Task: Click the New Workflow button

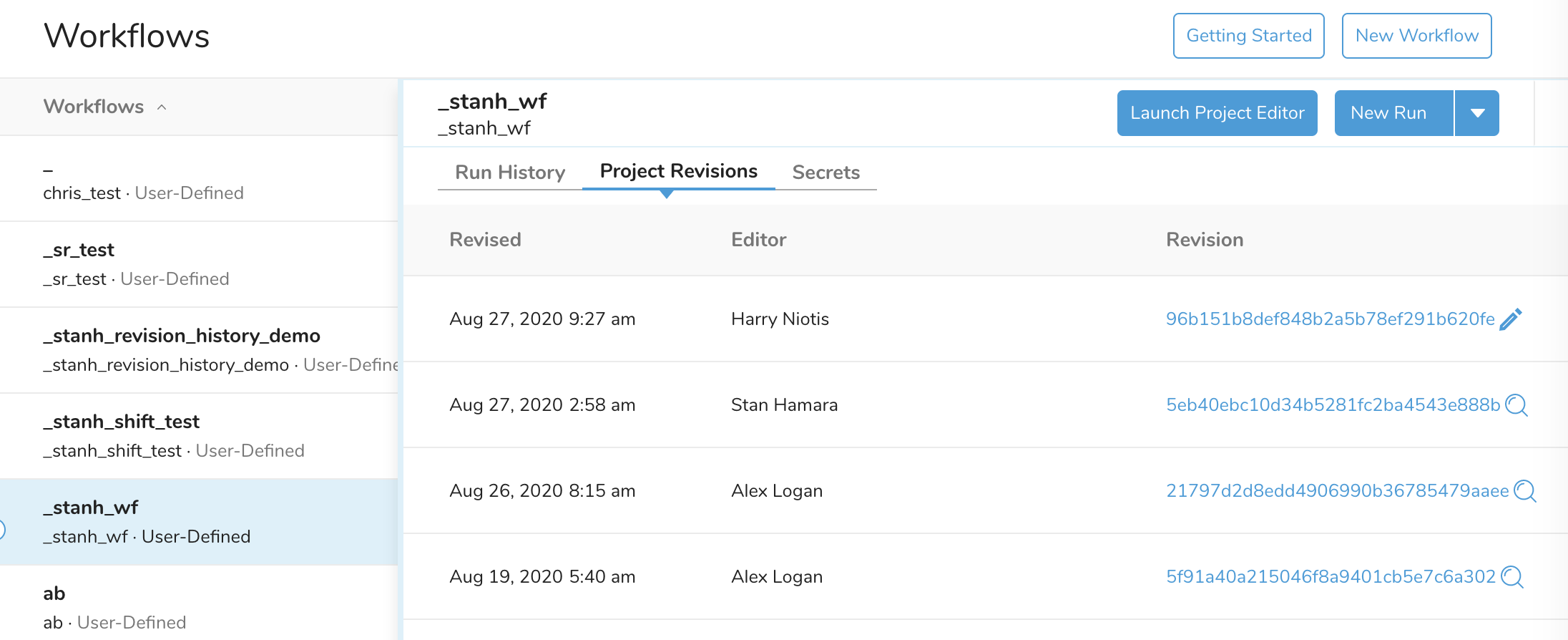Action: (x=1416, y=36)
